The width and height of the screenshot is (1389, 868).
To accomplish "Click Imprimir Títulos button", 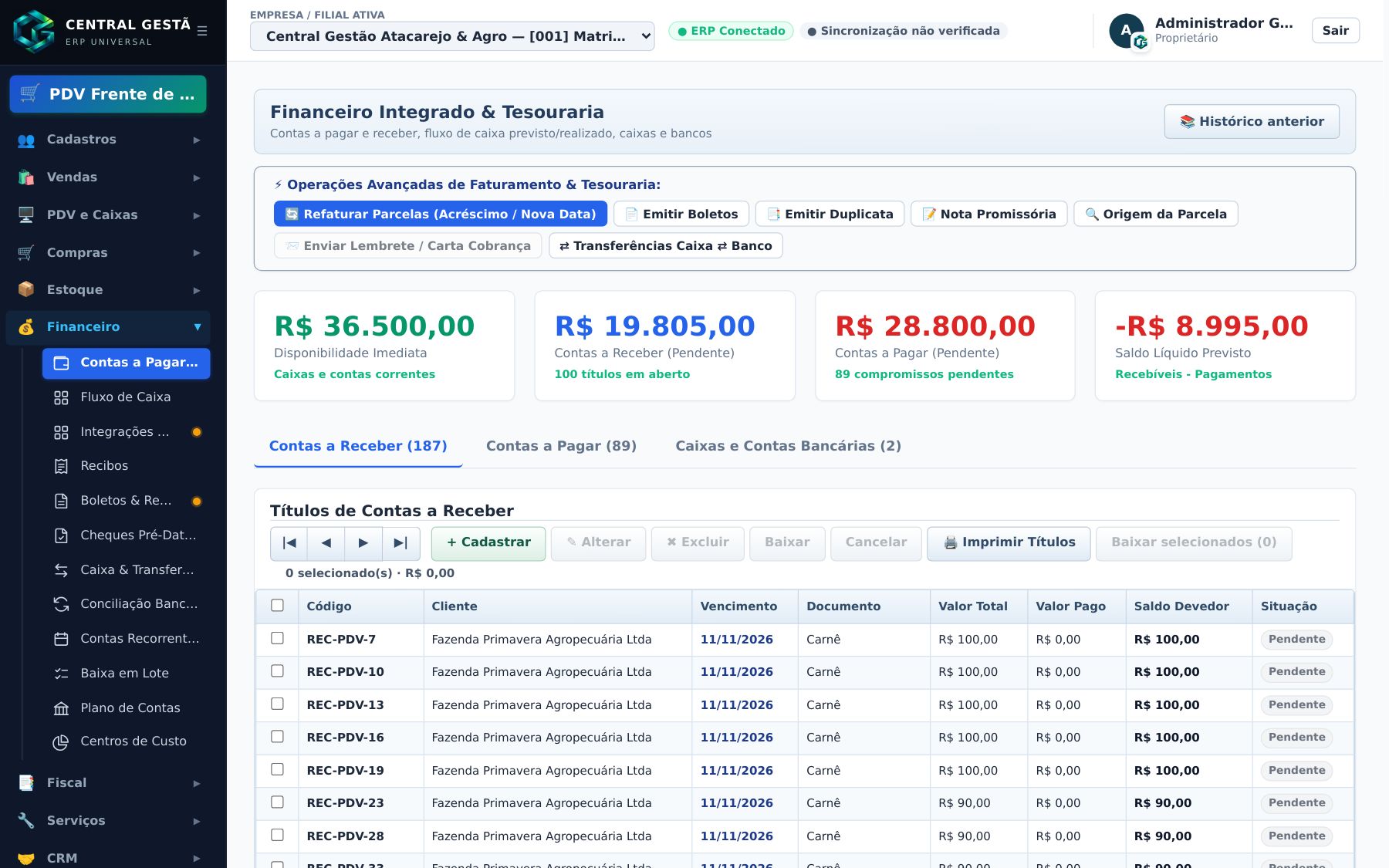I will tap(1009, 543).
